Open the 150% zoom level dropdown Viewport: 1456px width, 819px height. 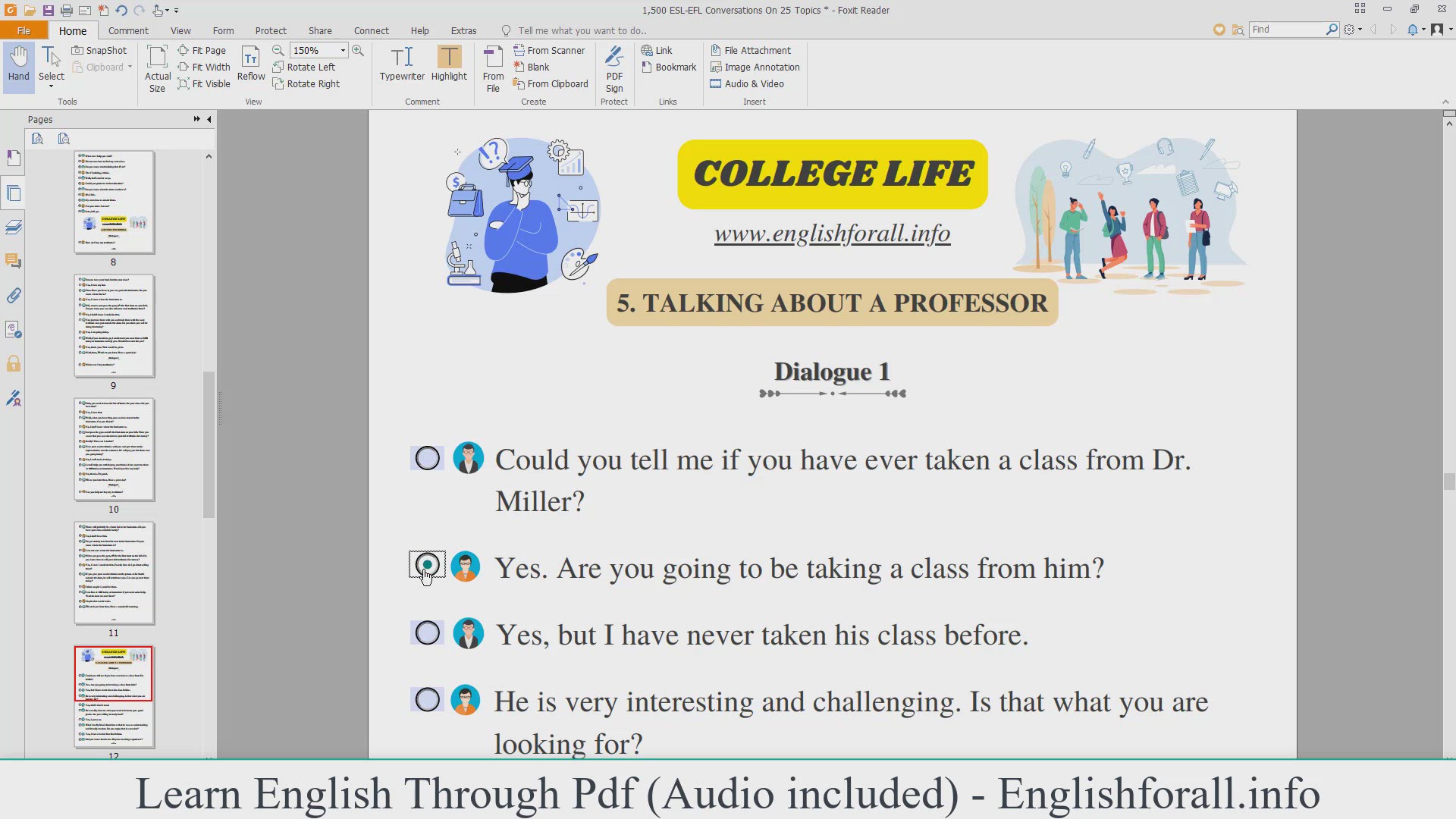point(343,50)
